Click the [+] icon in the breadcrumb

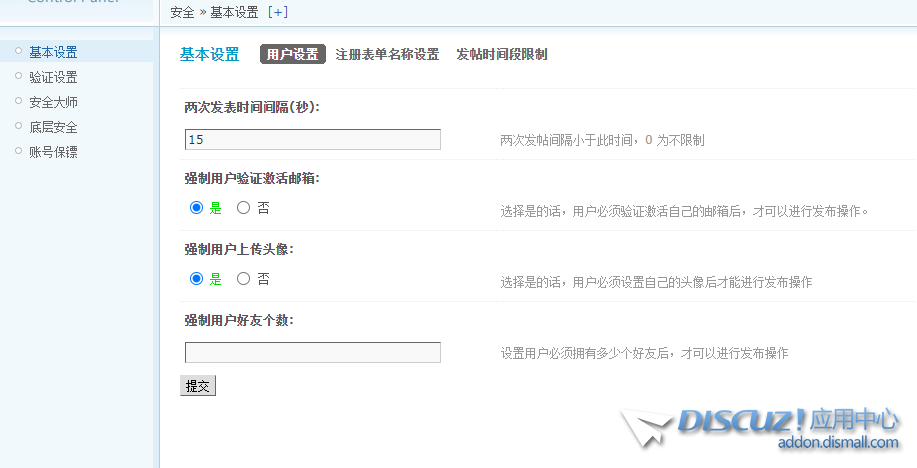[x=277, y=13]
